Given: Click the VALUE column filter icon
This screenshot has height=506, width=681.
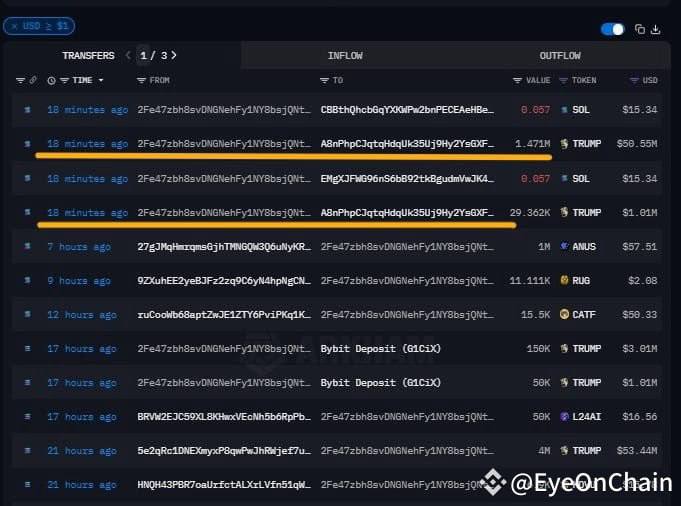Looking at the screenshot, I should click(517, 80).
